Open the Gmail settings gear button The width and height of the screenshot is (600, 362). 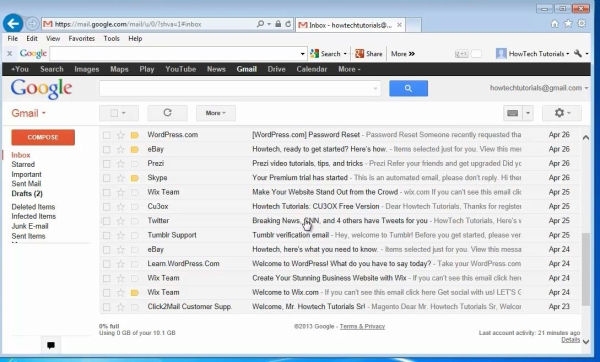point(562,113)
